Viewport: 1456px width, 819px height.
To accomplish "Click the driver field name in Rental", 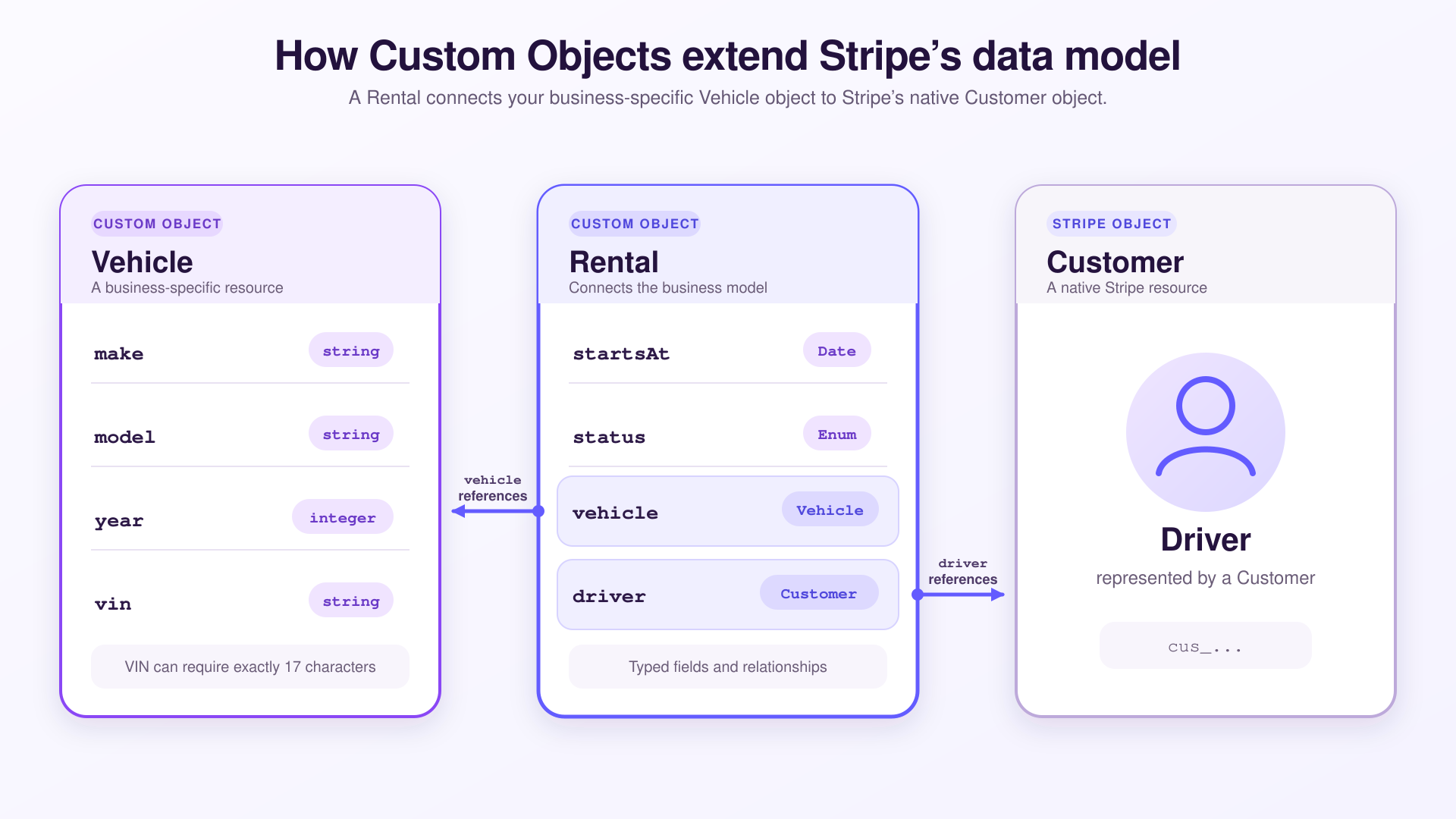I will coord(609,597).
